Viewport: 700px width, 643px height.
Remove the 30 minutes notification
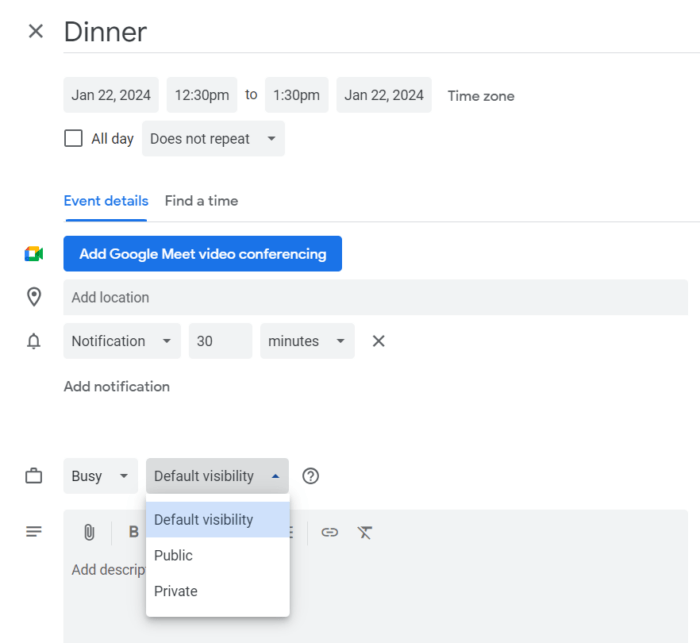click(379, 341)
